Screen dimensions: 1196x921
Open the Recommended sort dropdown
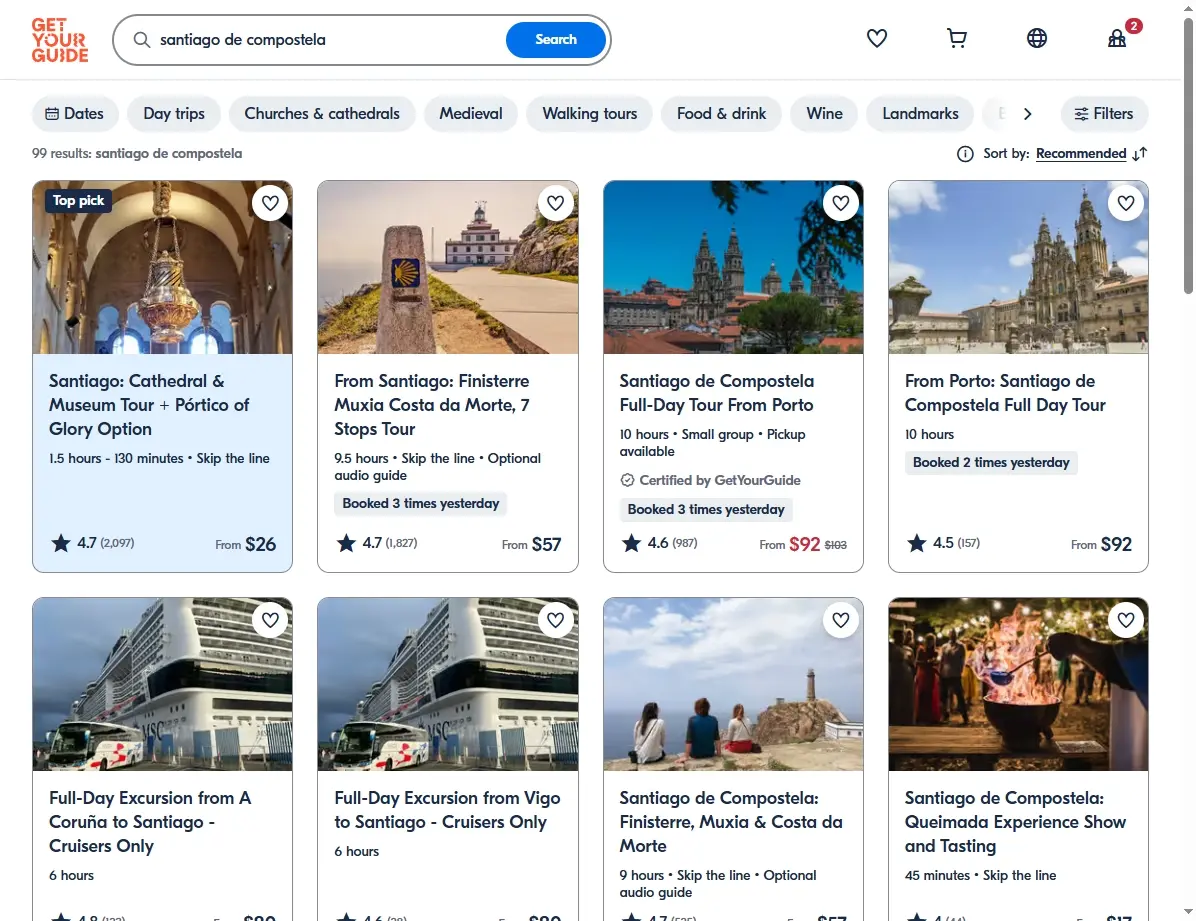[1081, 154]
